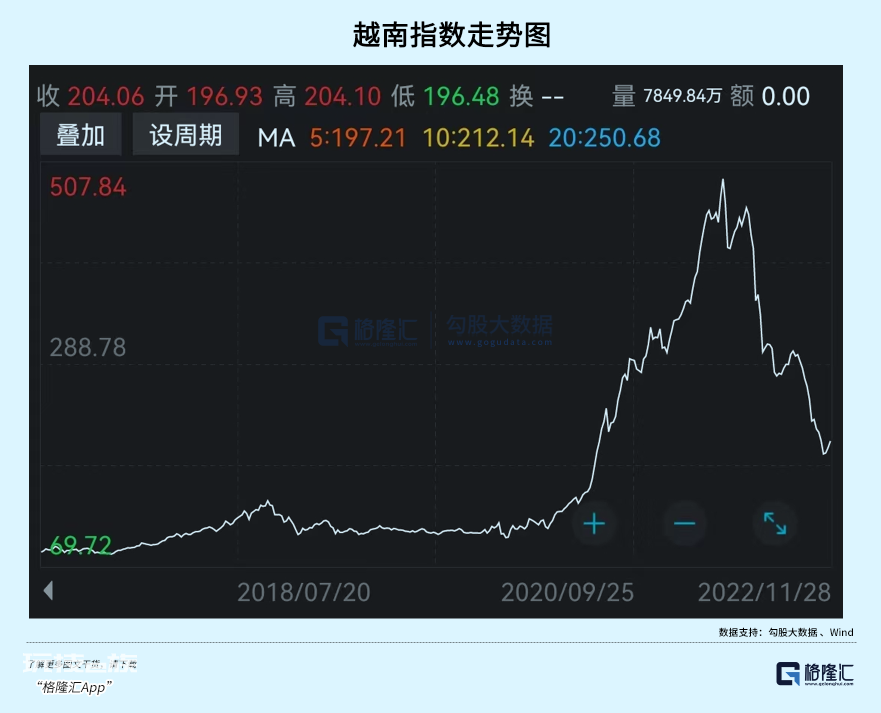Open the 设周期 period settings button

pos(185,134)
